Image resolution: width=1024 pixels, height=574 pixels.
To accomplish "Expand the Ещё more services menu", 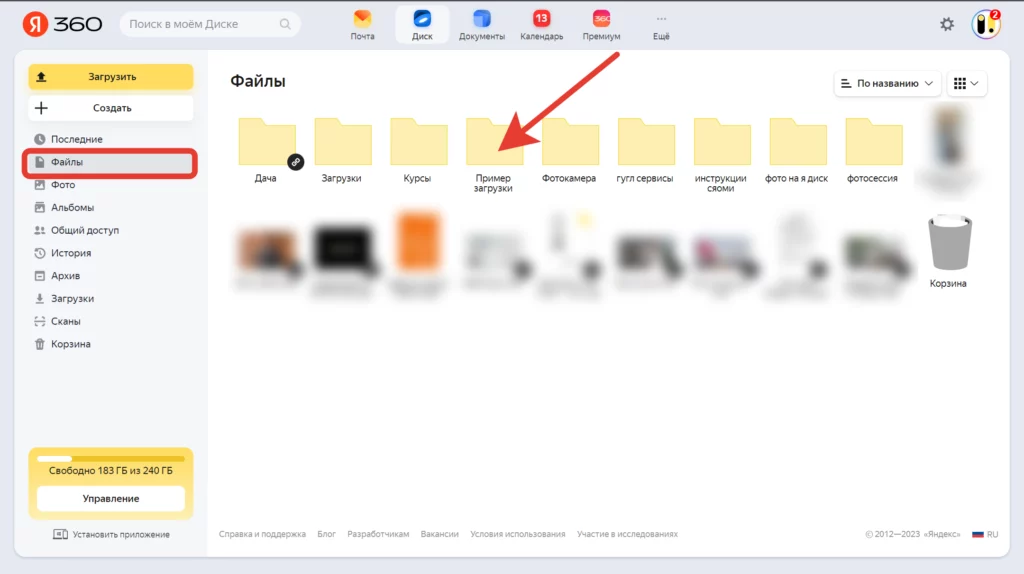I will point(660,24).
